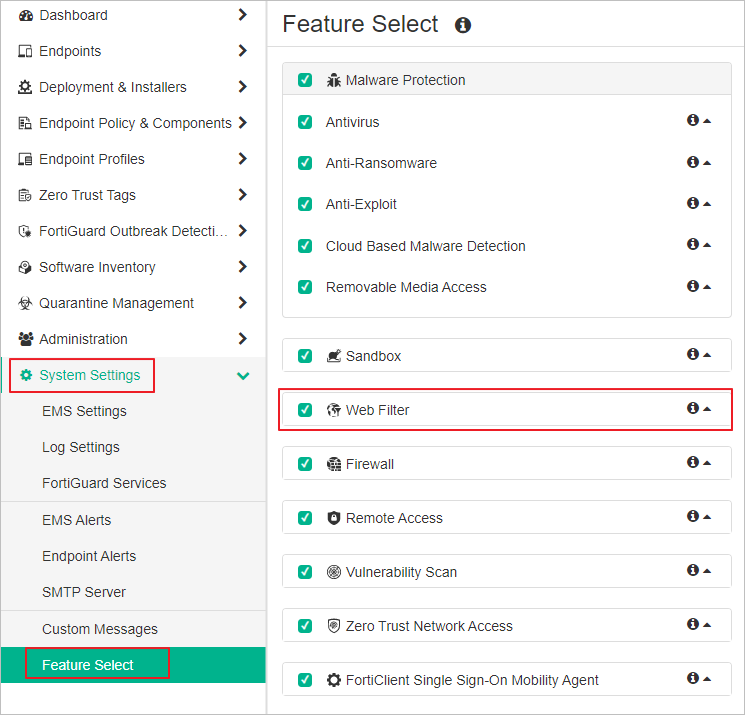Screen dimensions: 745x715
Task: Toggle the Antivirus checkbox
Action: [x=305, y=122]
